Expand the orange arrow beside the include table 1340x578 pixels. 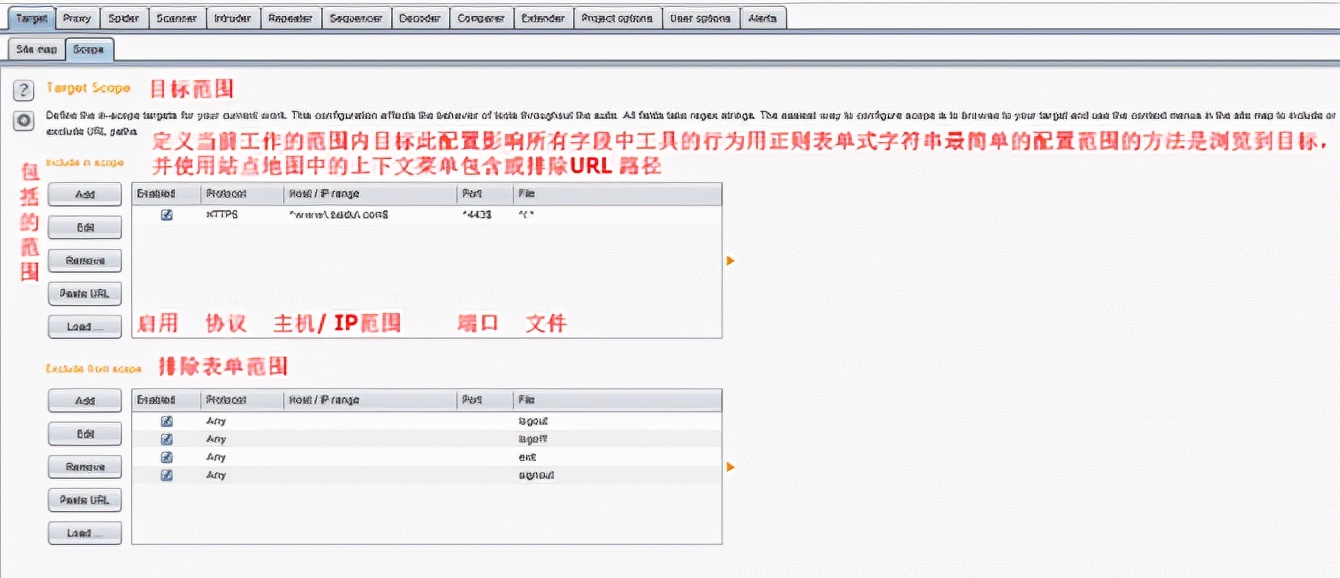click(731, 261)
